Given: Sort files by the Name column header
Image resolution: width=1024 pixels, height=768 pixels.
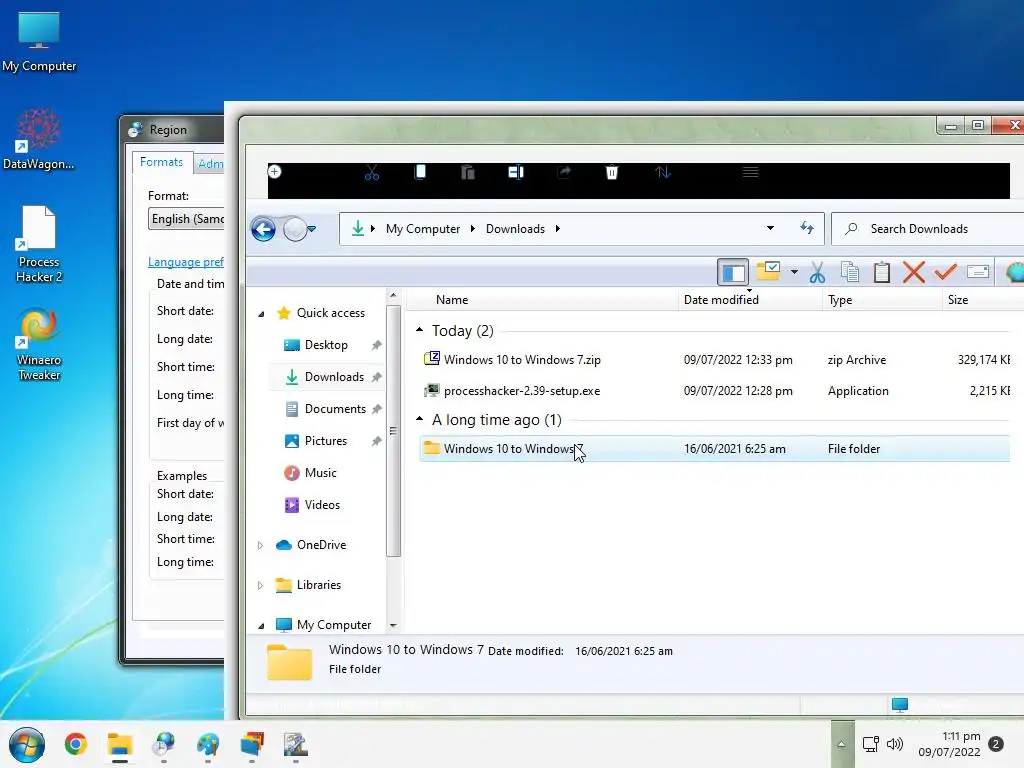Looking at the screenshot, I should 452,300.
